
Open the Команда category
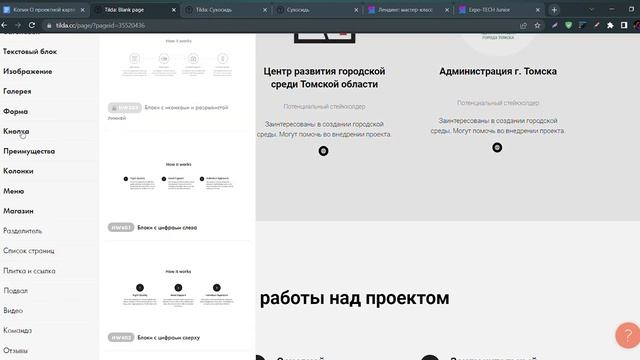[18, 331]
